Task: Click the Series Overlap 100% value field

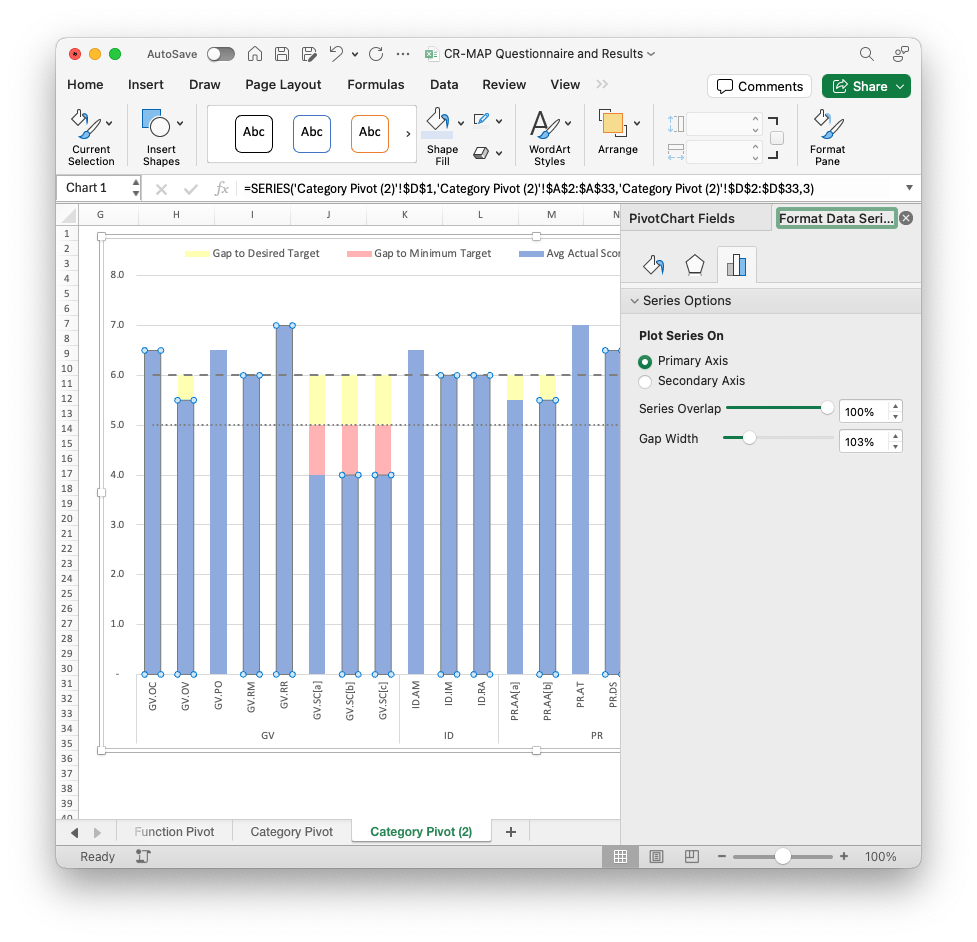Action: coord(864,412)
